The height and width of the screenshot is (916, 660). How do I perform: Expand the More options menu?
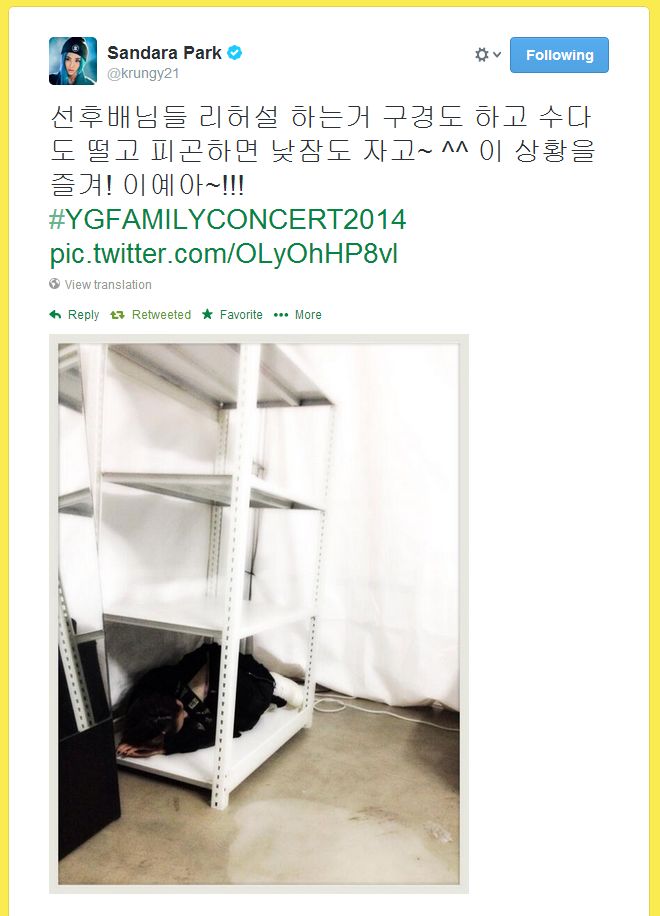tap(298, 315)
